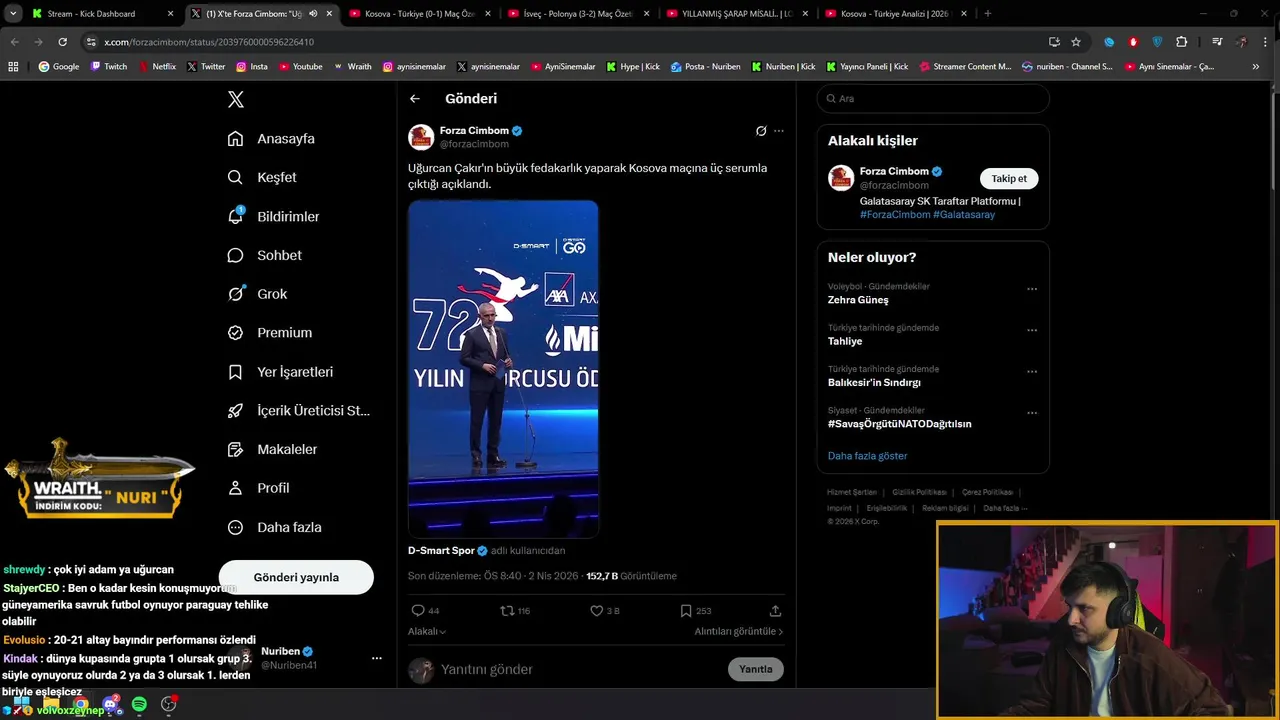The height and width of the screenshot is (720, 1280).
Task: Open the Daha fazla menu
Action: (x=274, y=527)
